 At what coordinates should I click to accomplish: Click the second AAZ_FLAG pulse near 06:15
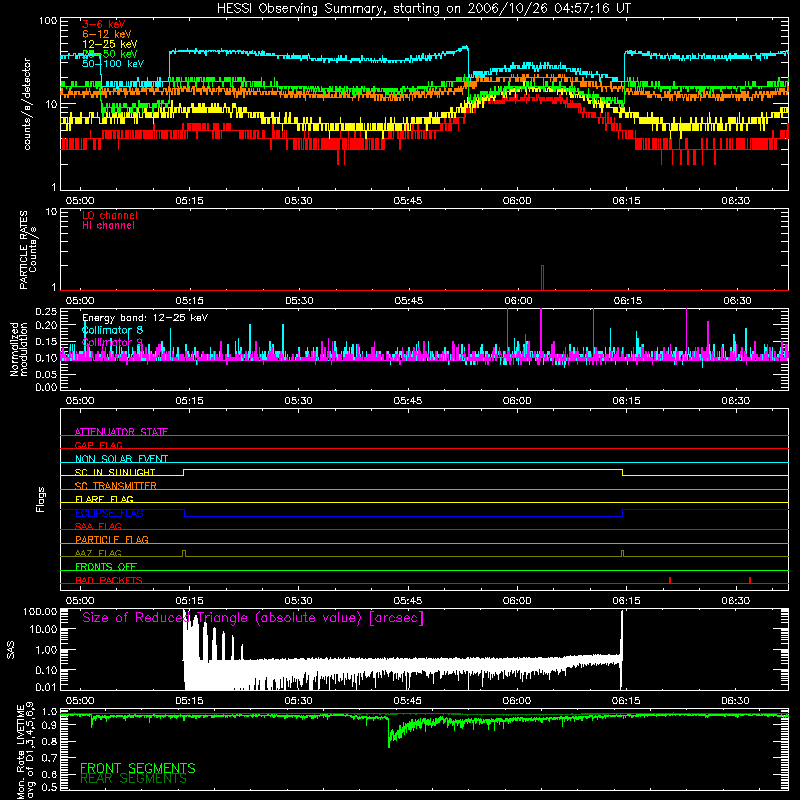coord(622,554)
